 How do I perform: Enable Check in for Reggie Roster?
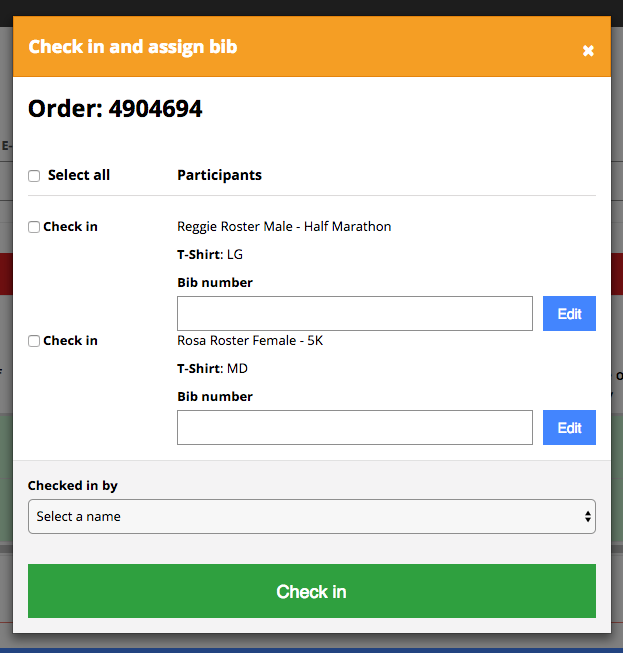(x=34, y=227)
